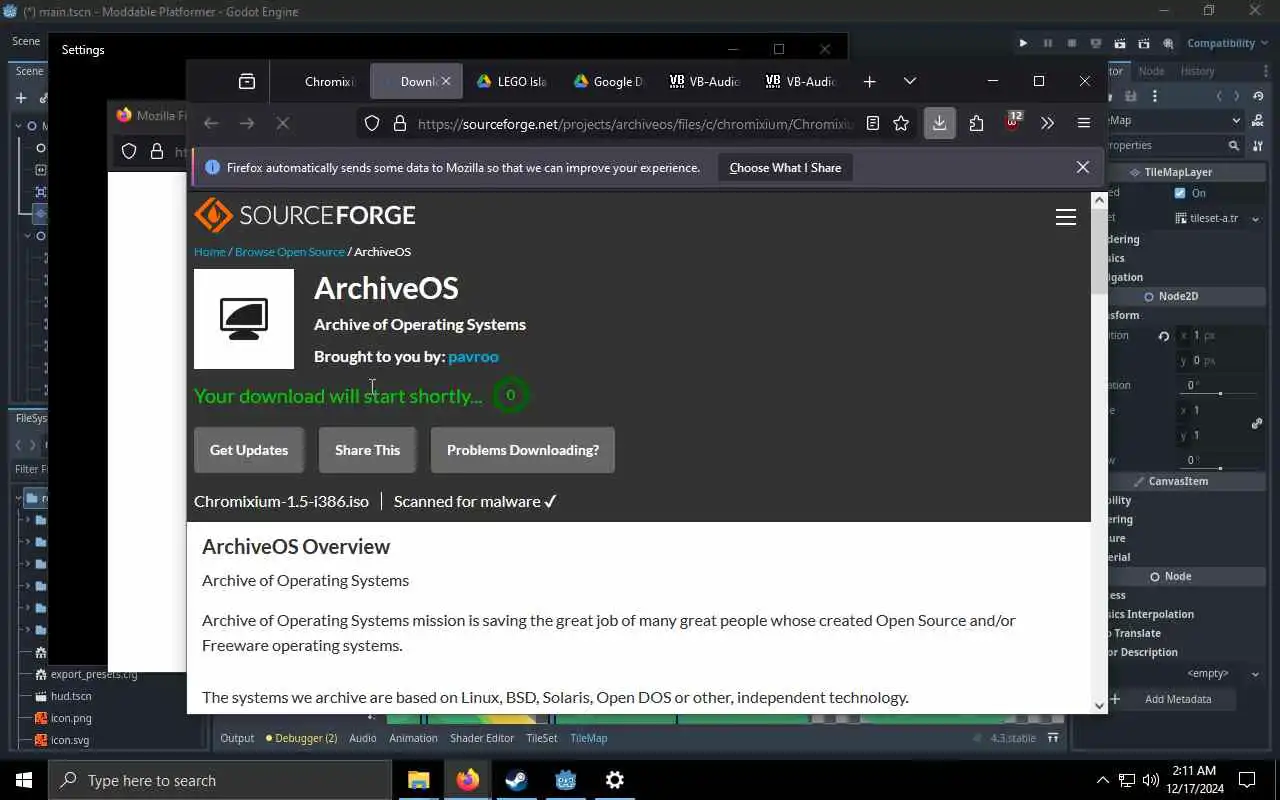This screenshot has width=1280, height=800.
Task: Run a specific scene in Godot
Action: click(1144, 43)
